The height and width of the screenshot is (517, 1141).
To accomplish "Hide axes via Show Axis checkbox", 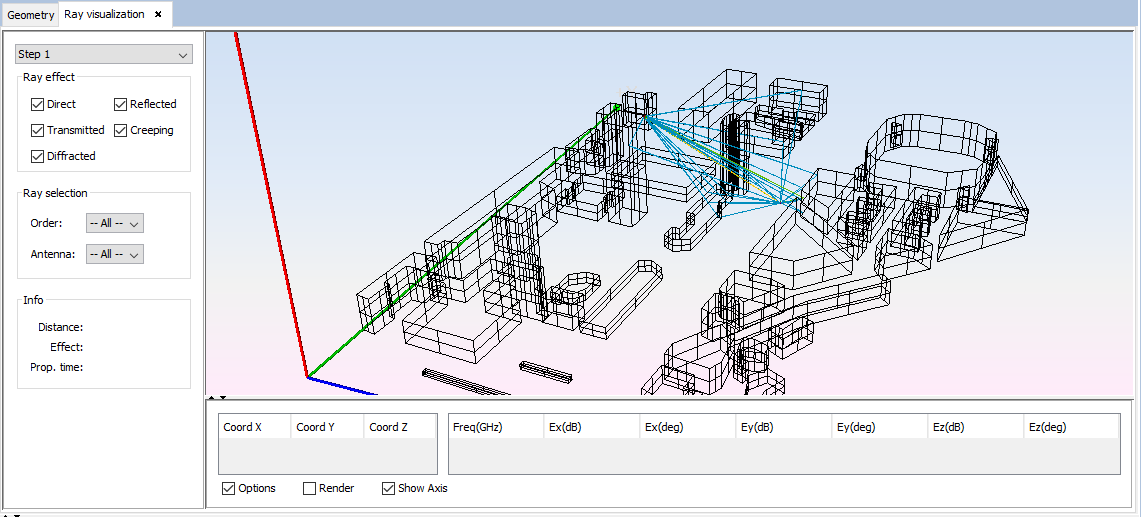I will pos(389,488).
